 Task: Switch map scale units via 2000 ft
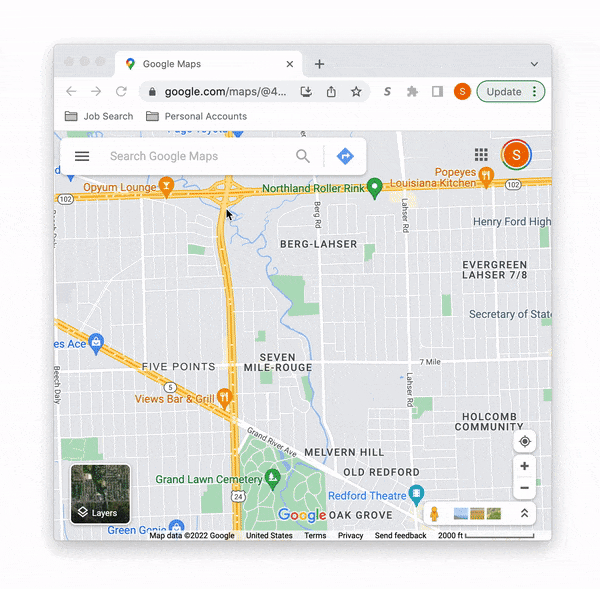486,535
